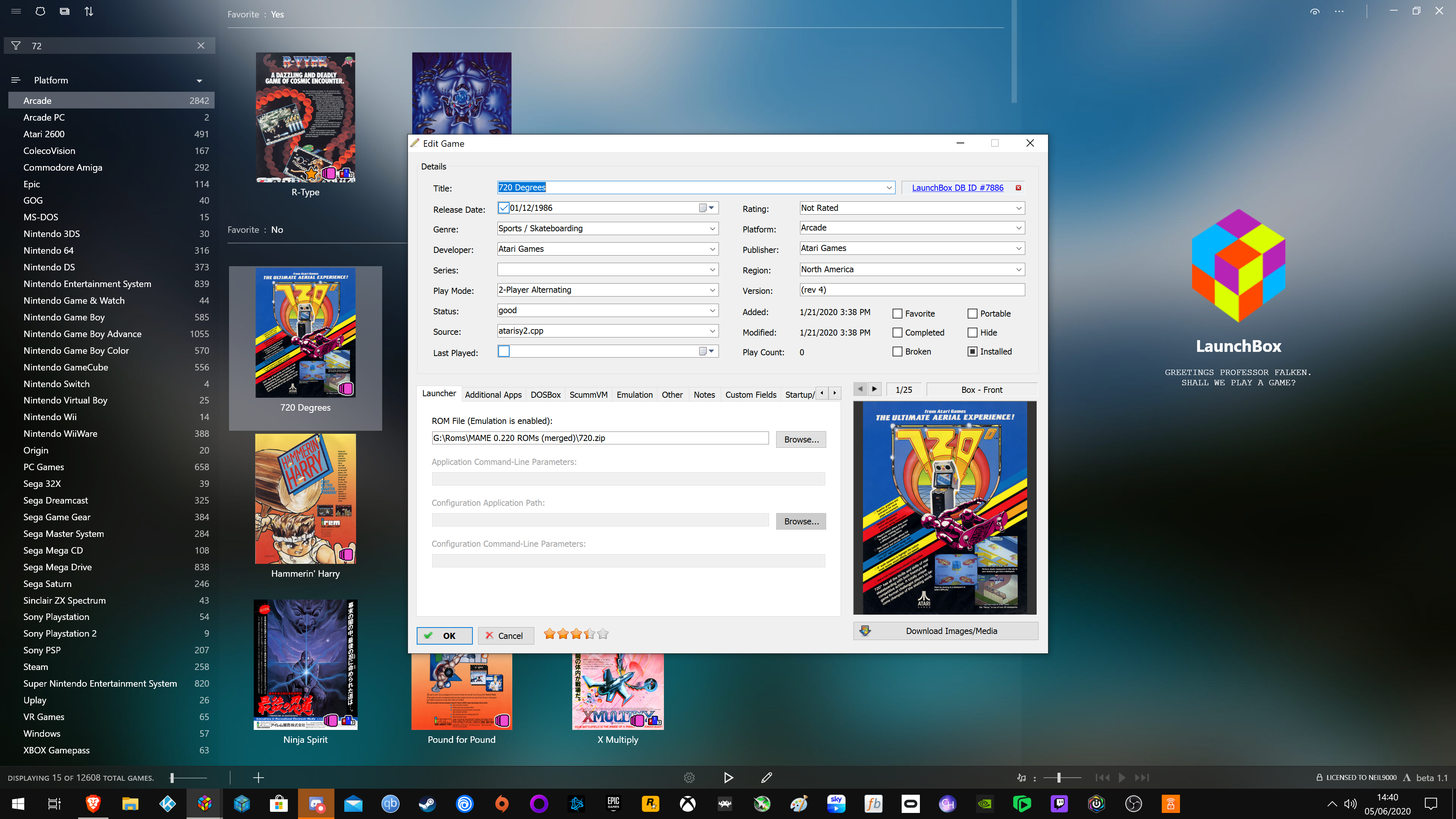Go to the previous image in Edit Game

click(860, 389)
